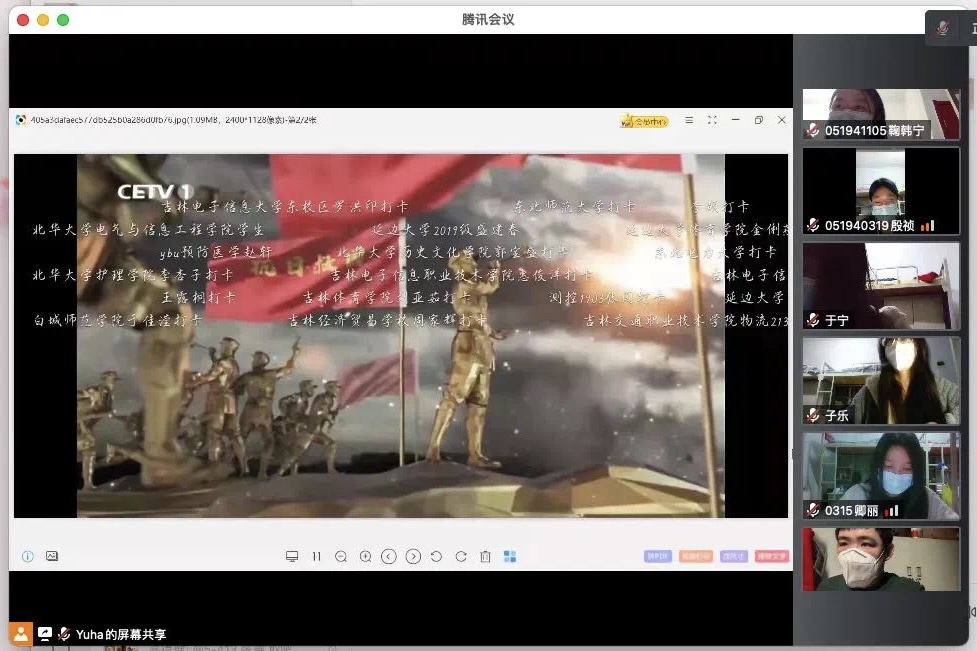Click the red extract text button
The height and width of the screenshot is (651, 977).
tap(772, 556)
